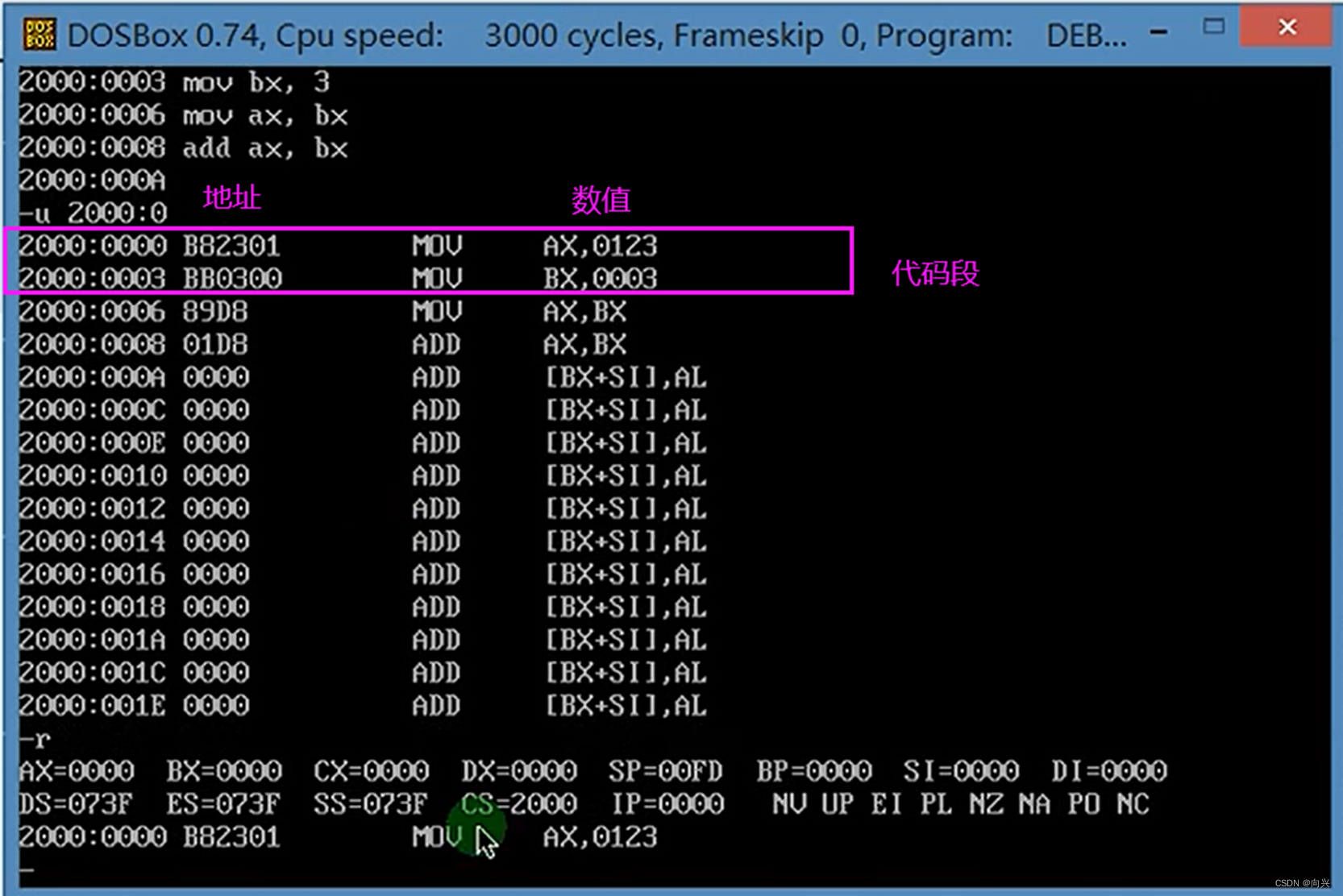
Task: Click the ADD mnemonic at 2000:0008
Action: click(436, 345)
